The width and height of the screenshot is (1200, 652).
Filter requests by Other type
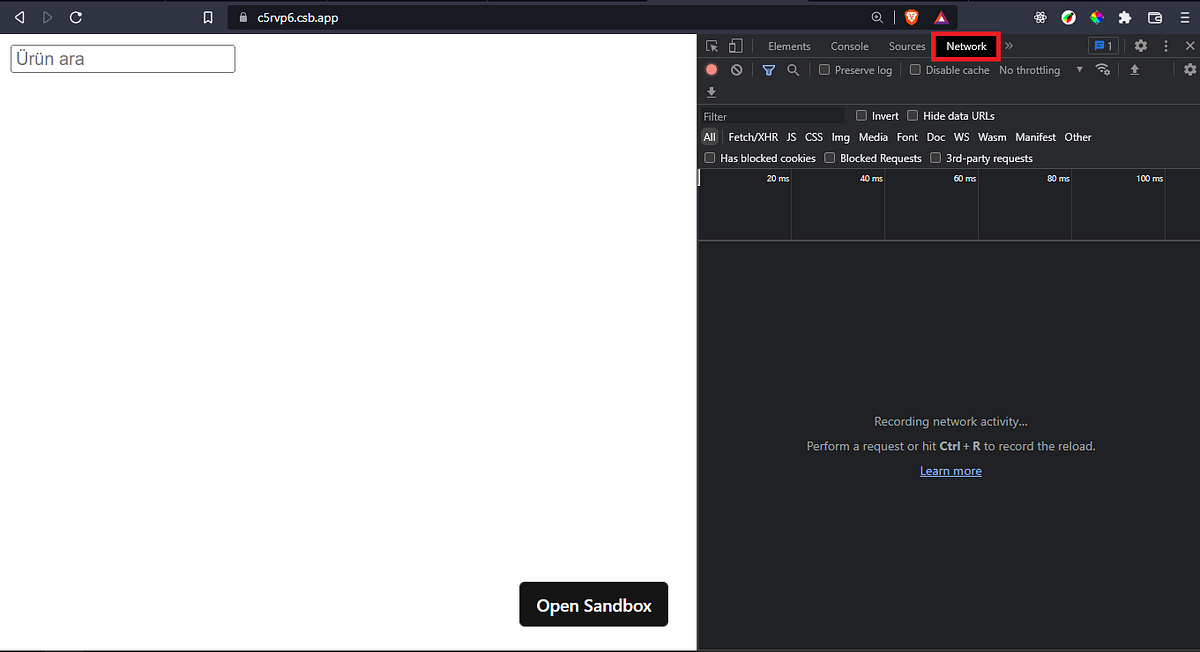click(1078, 137)
